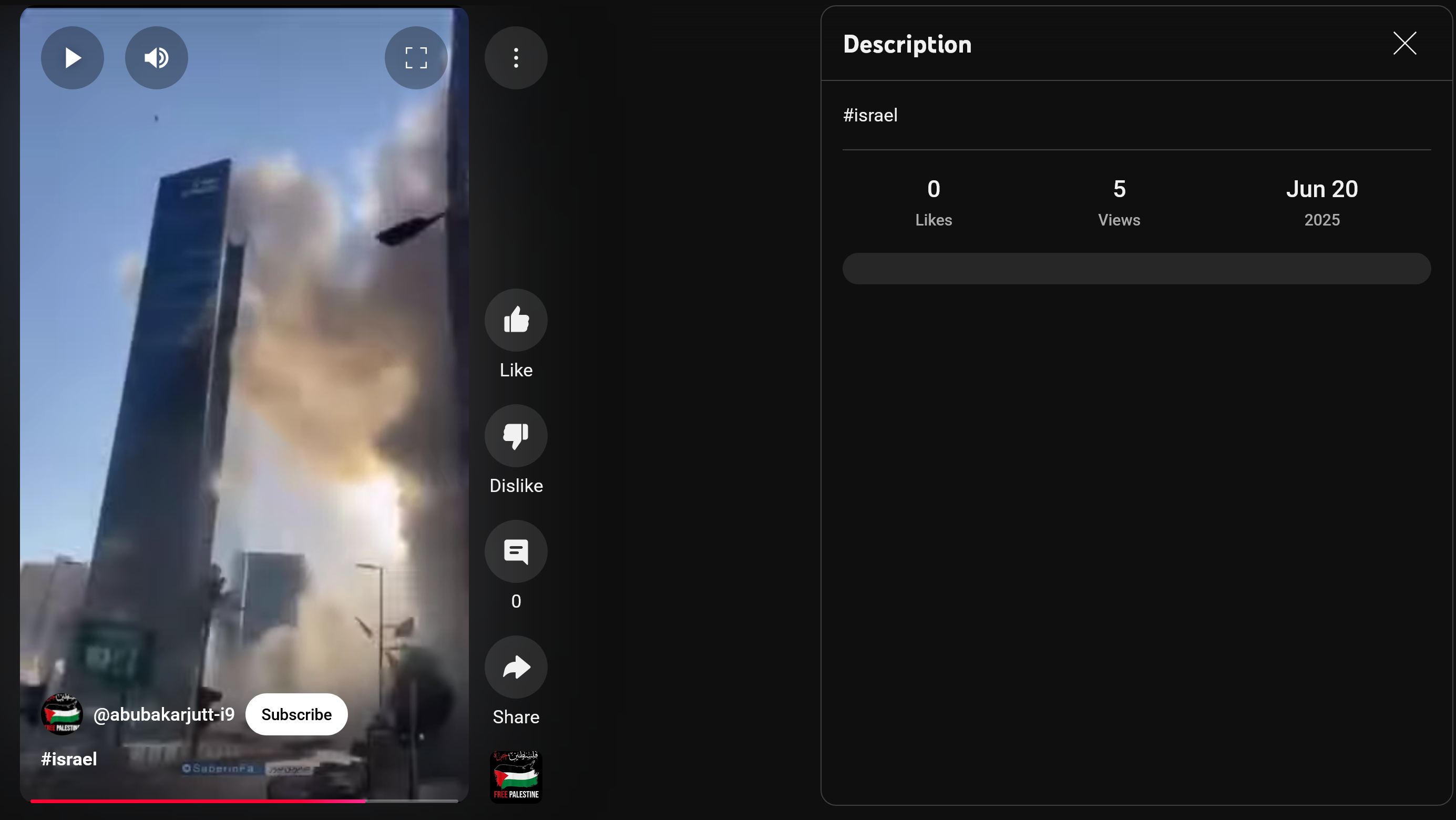The width and height of the screenshot is (1456, 820).
Task: Share this Short
Action: [x=516, y=668]
